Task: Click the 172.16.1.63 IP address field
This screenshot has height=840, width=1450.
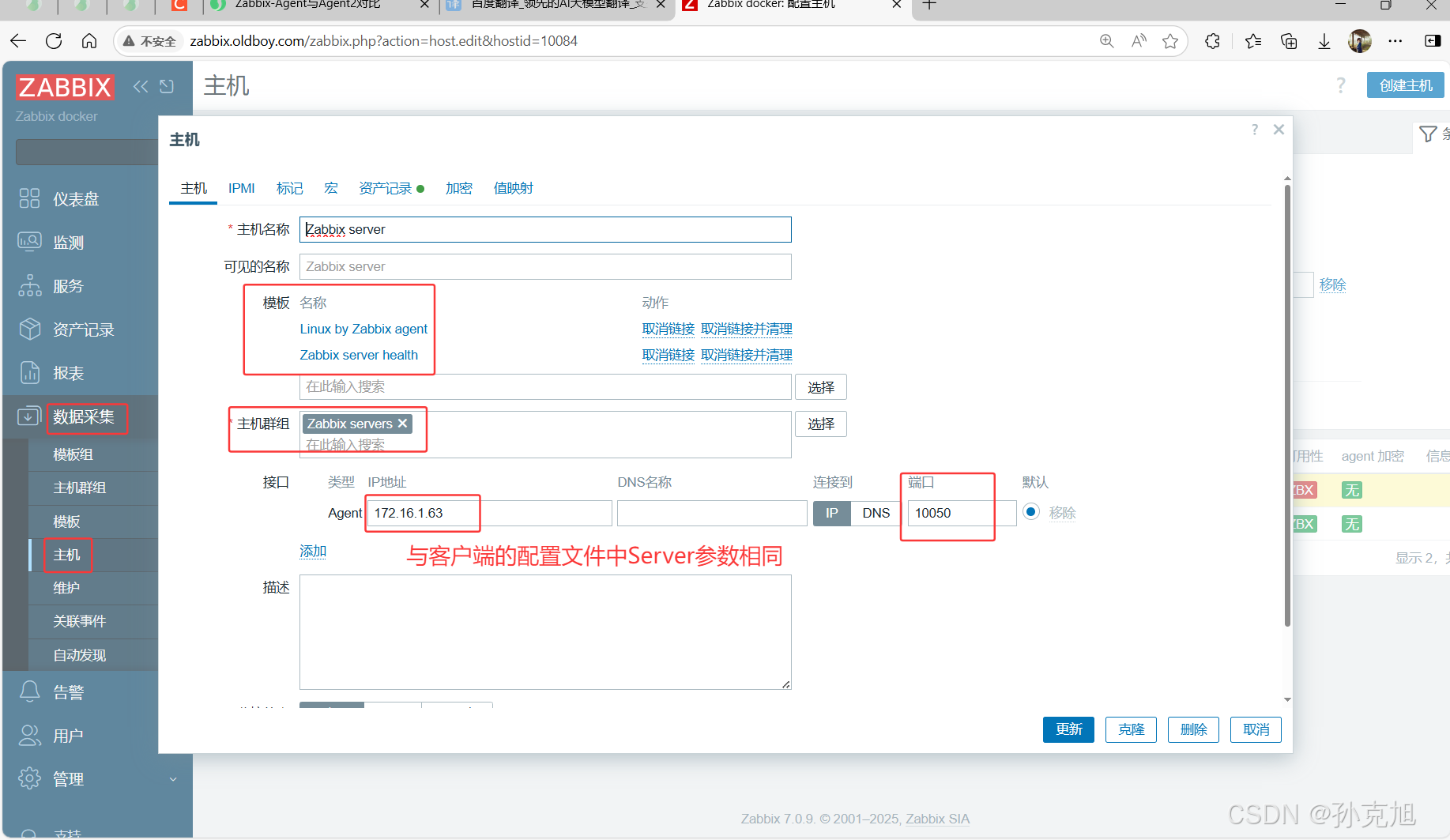Action: [489, 513]
